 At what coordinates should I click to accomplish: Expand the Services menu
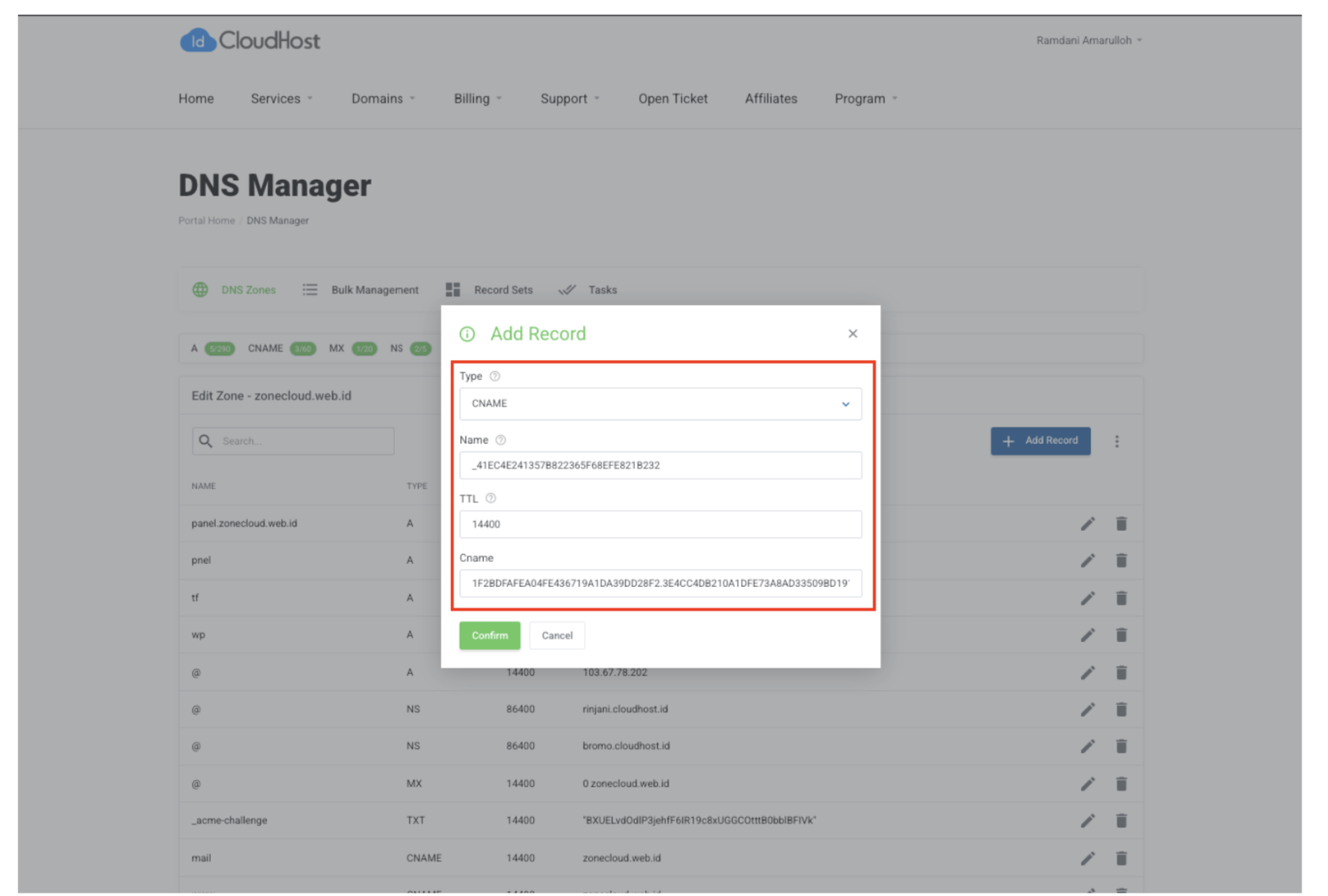click(282, 99)
